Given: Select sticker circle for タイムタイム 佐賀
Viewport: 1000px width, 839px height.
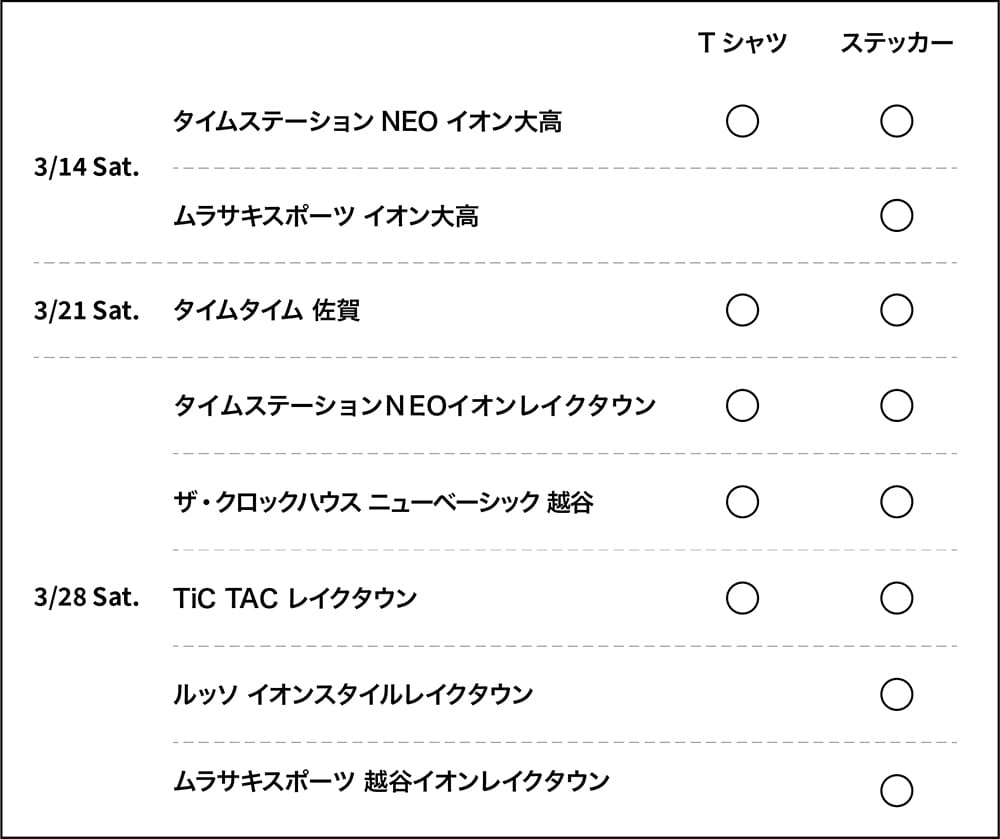Looking at the screenshot, I should pyautogui.click(x=896, y=310).
